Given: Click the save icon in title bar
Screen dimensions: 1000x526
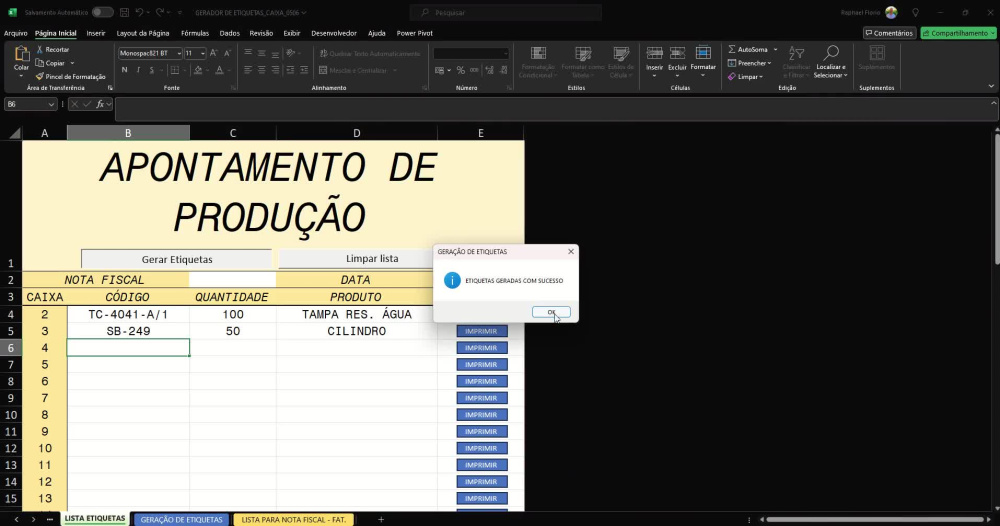Looking at the screenshot, I should click(x=124, y=12).
